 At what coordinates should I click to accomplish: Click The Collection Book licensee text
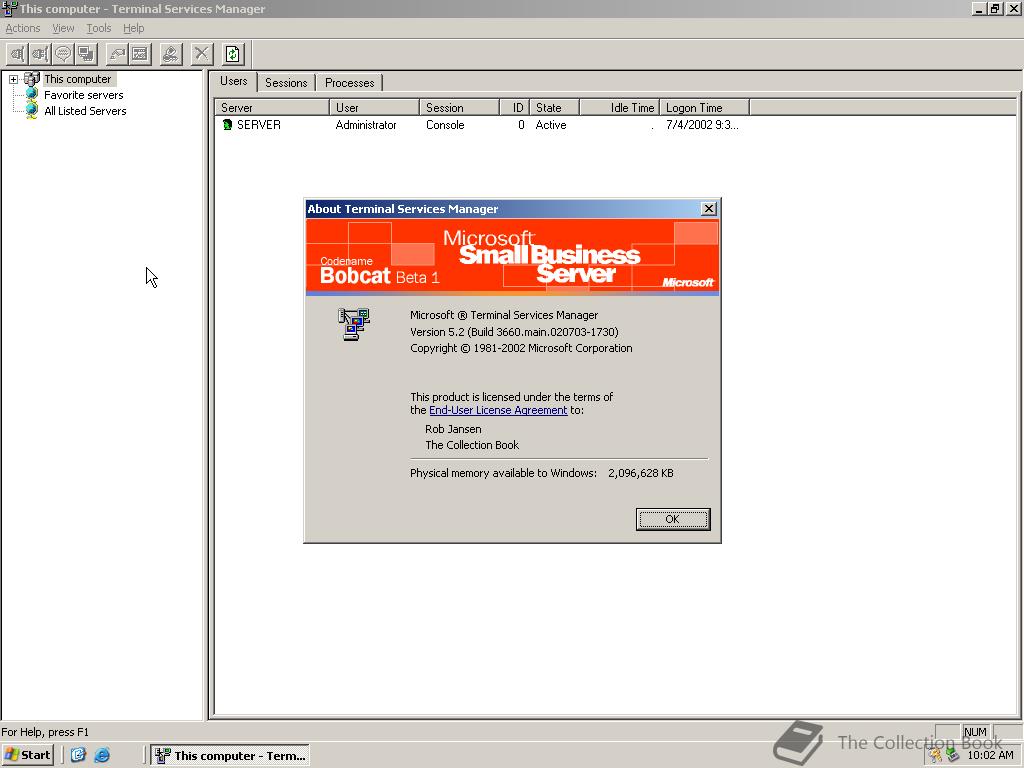coord(472,445)
